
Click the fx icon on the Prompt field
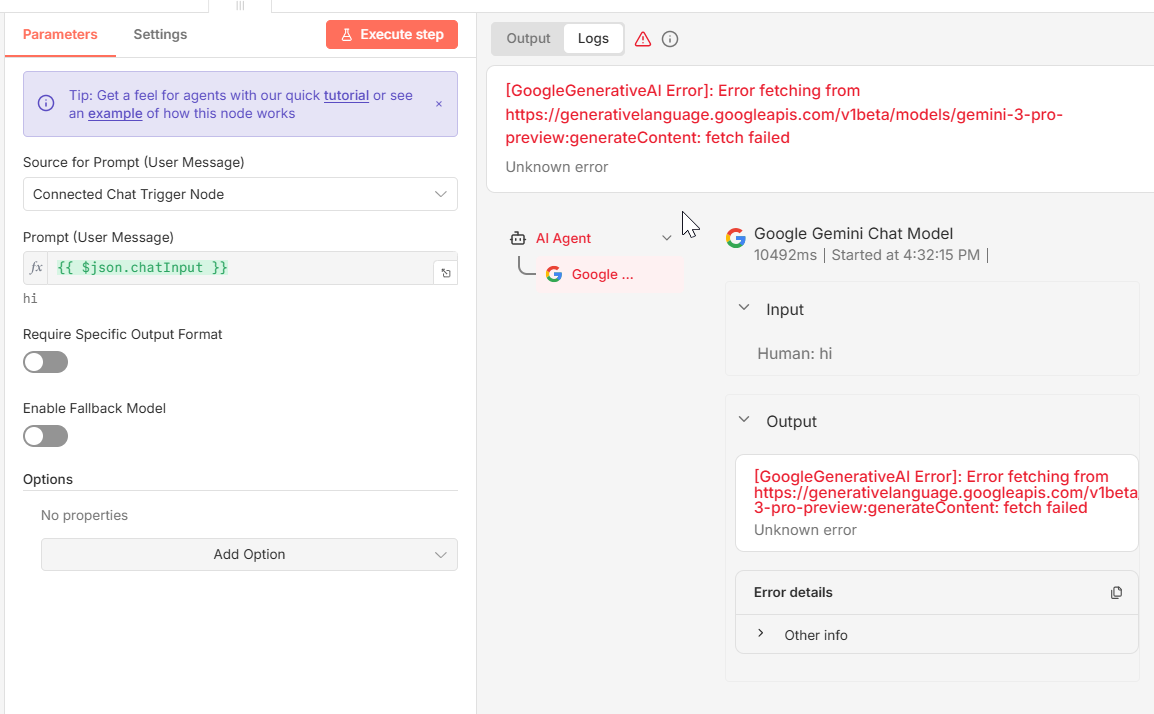37,267
